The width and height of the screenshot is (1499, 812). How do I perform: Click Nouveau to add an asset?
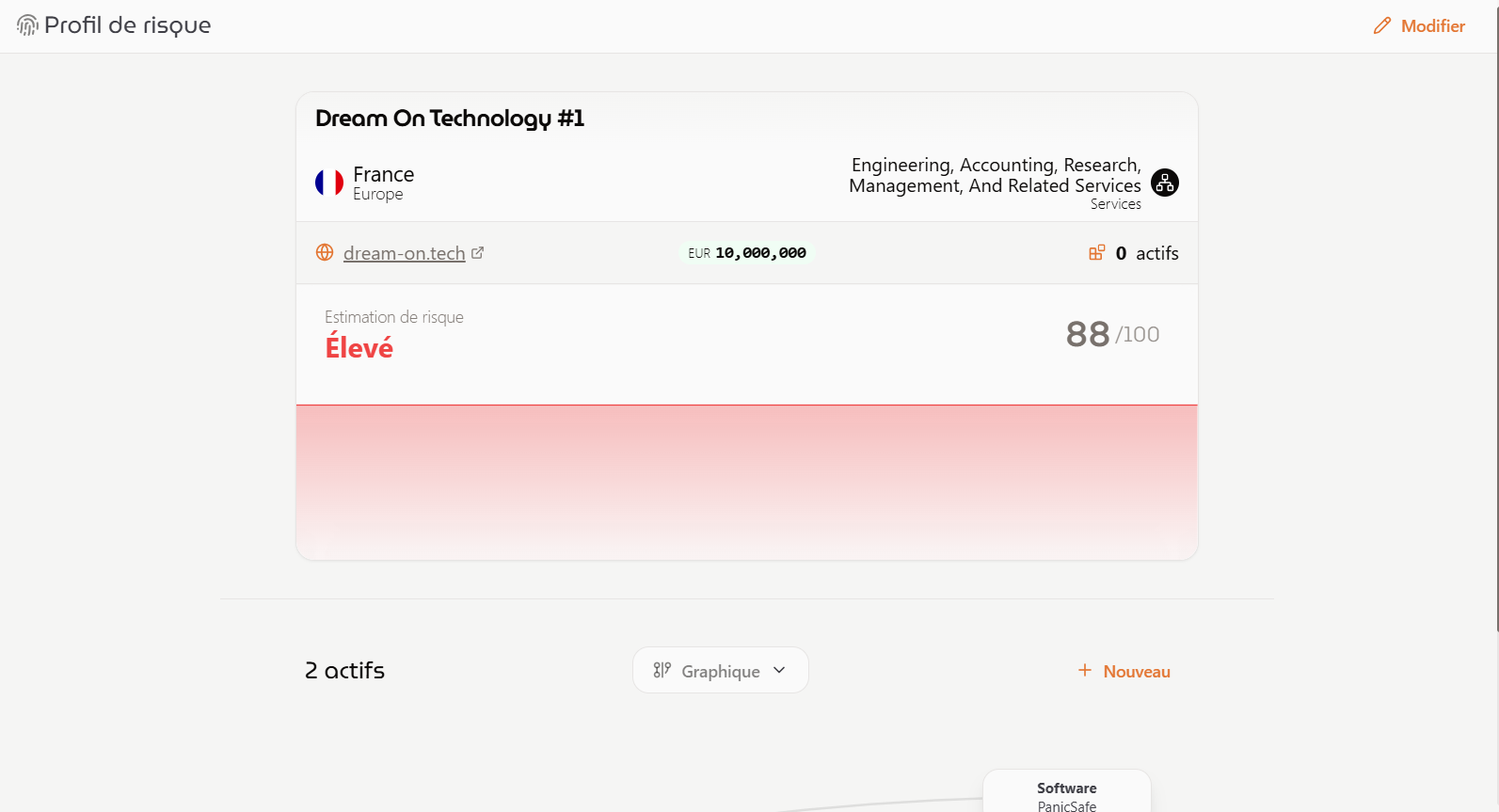[1136, 672]
